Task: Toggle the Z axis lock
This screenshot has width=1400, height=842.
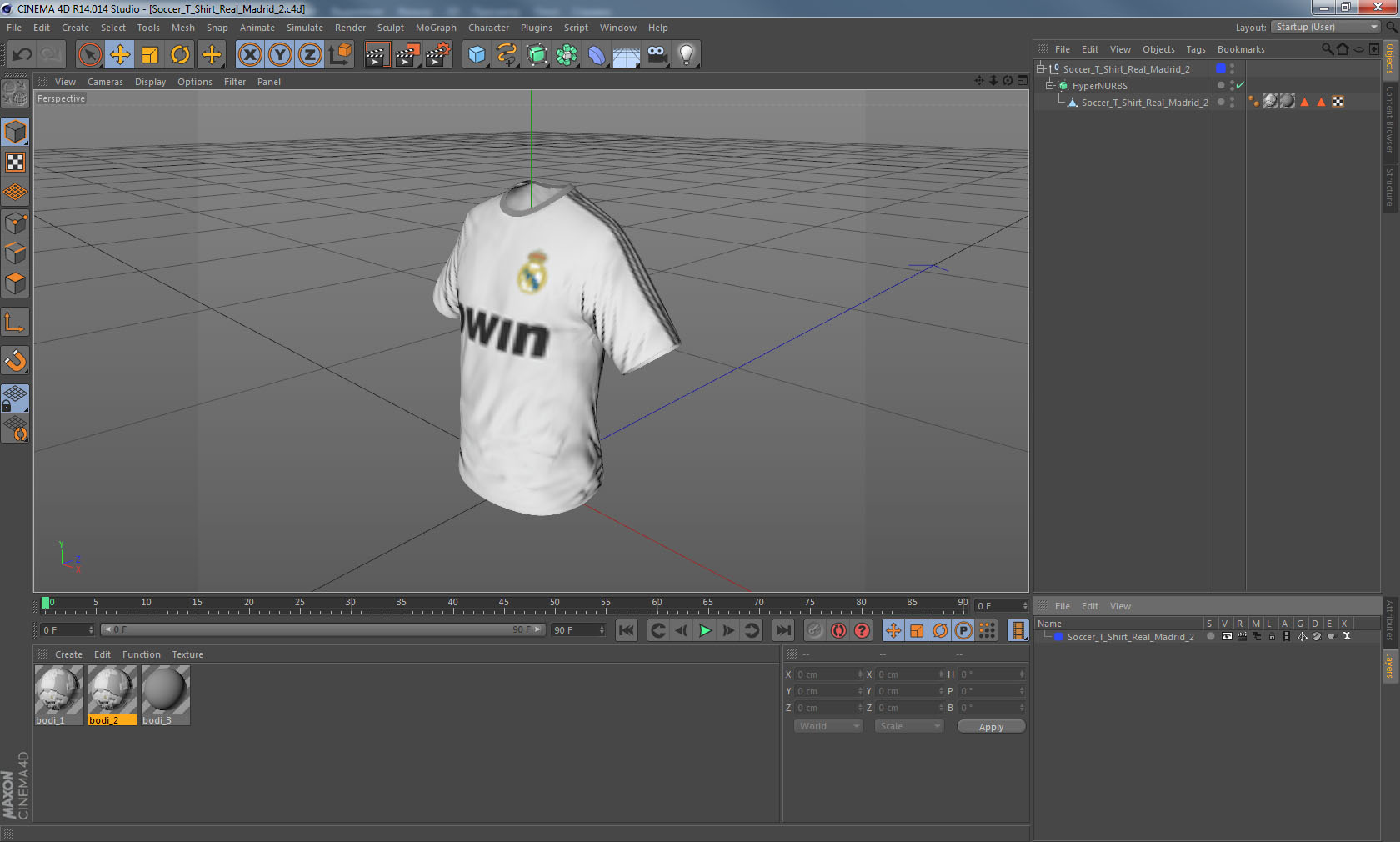Action: click(310, 55)
